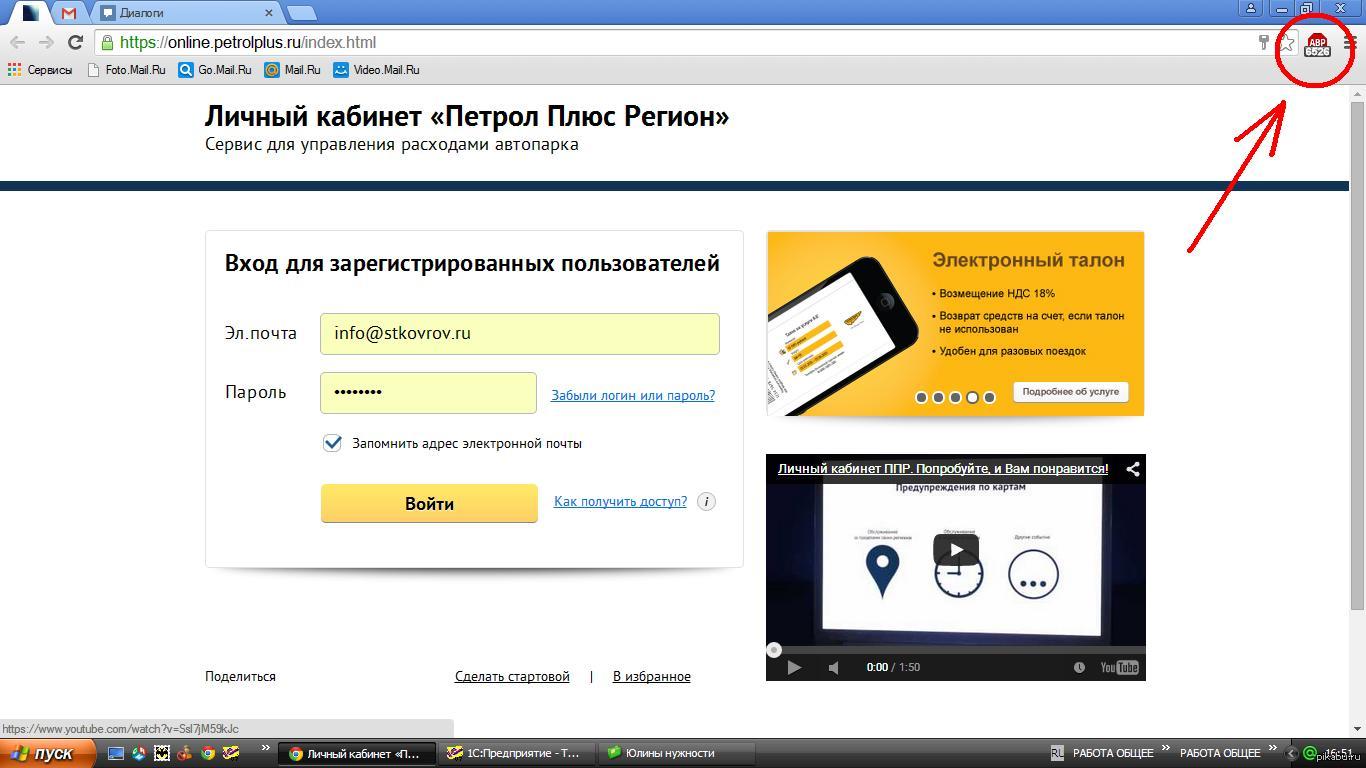Click the Adblock Plus extension icon
The width and height of the screenshot is (1366, 768).
[1317, 45]
